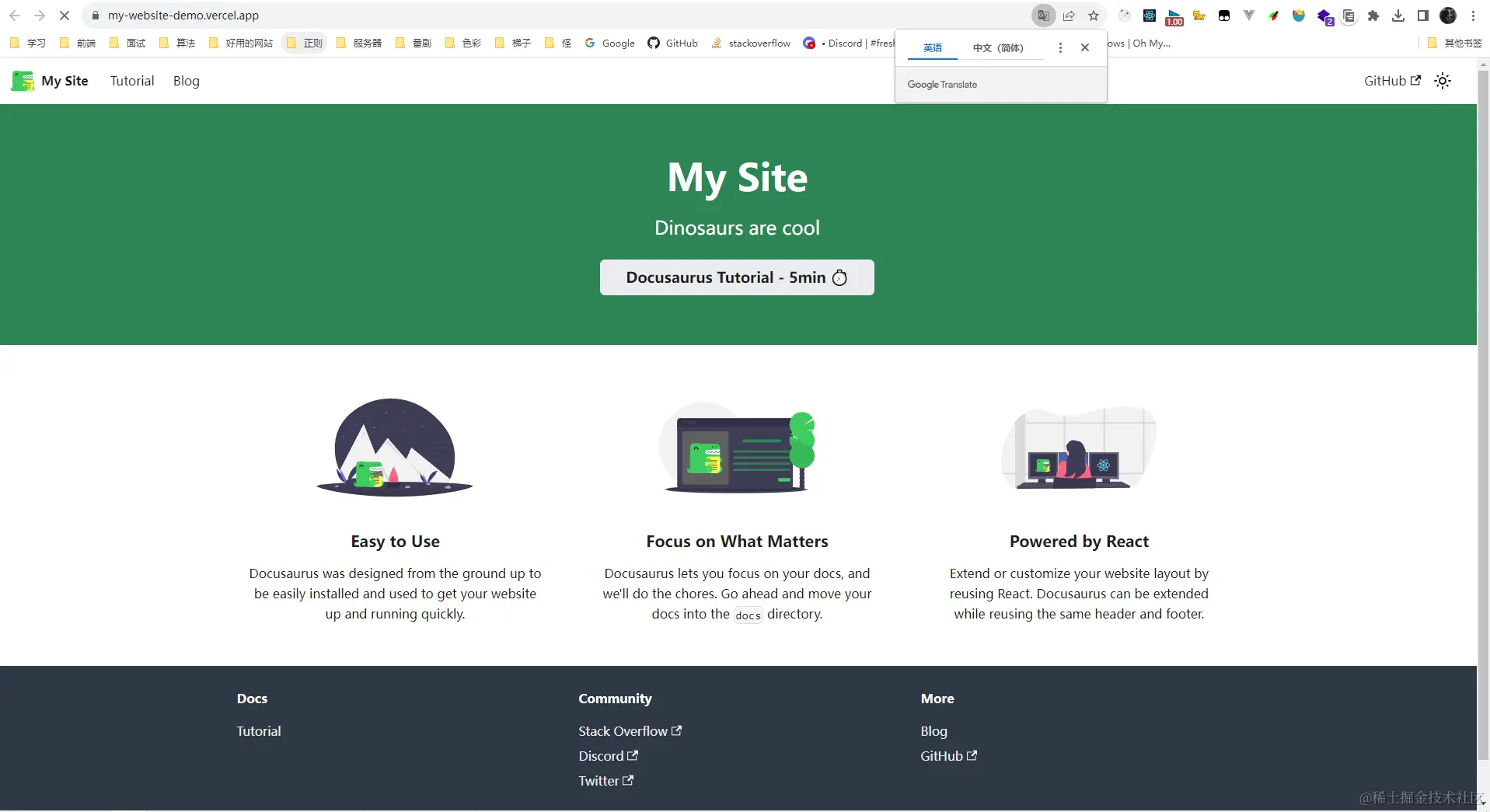Open the Twitter footer link
The height and width of the screenshot is (812, 1490).
(x=605, y=781)
